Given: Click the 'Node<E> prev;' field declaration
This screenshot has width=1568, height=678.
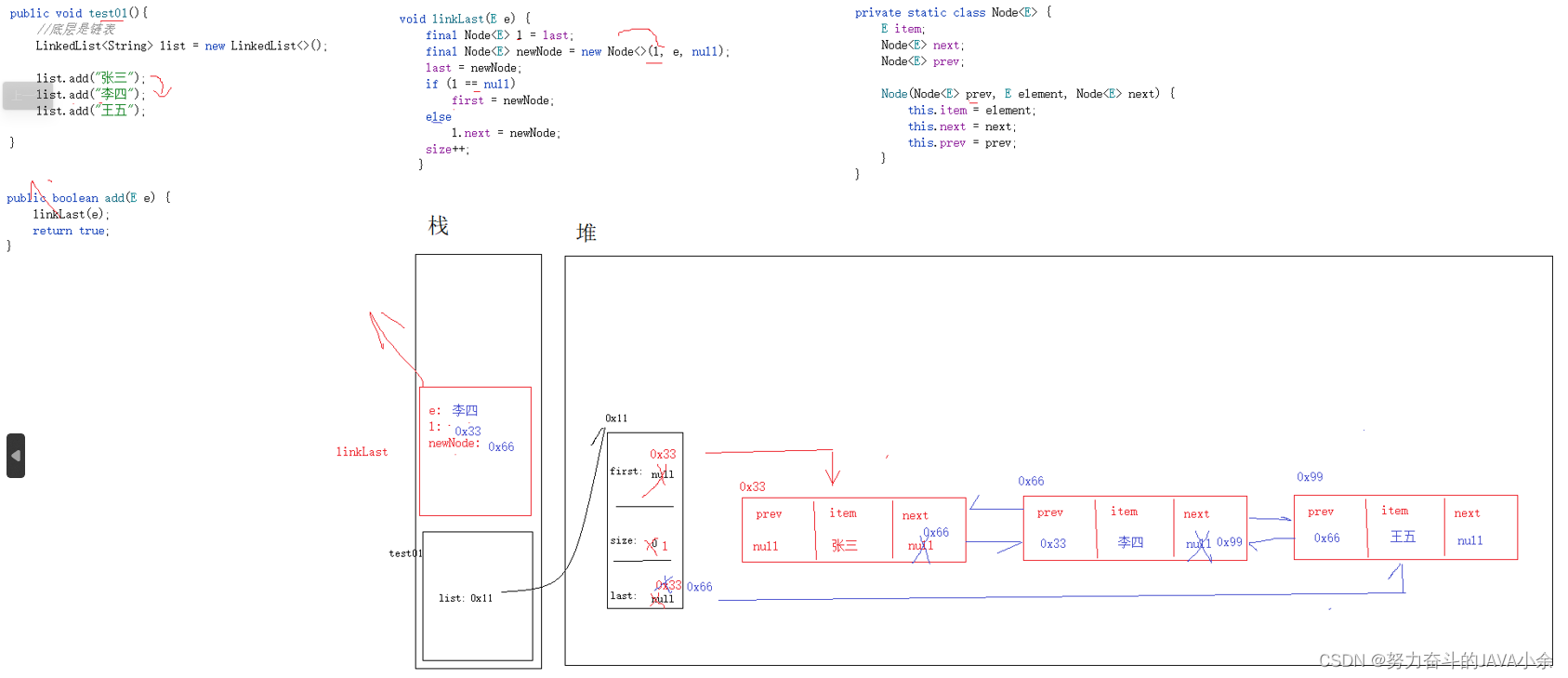Looking at the screenshot, I should point(922,61).
